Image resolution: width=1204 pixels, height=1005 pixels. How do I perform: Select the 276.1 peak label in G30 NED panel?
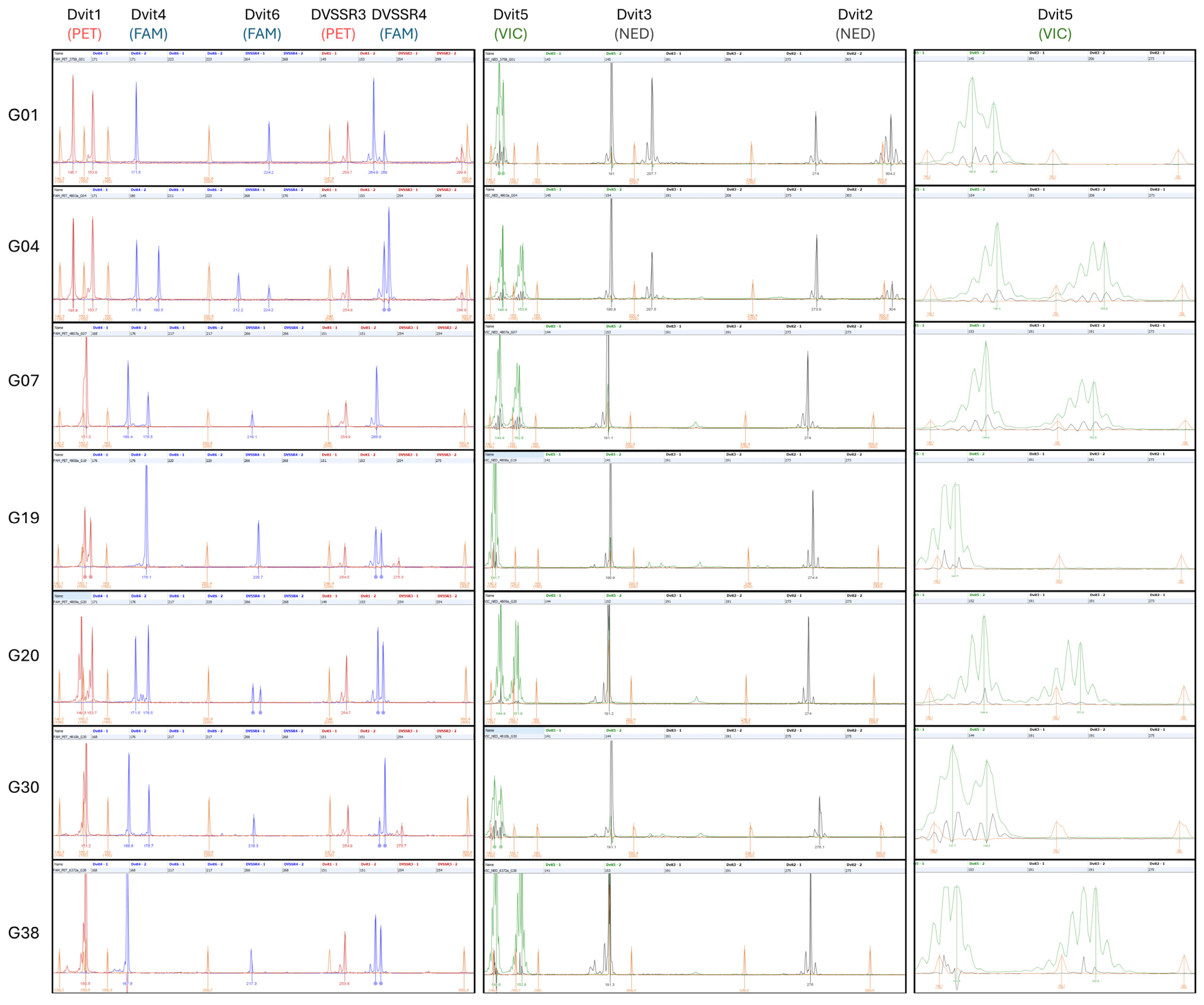(819, 847)
